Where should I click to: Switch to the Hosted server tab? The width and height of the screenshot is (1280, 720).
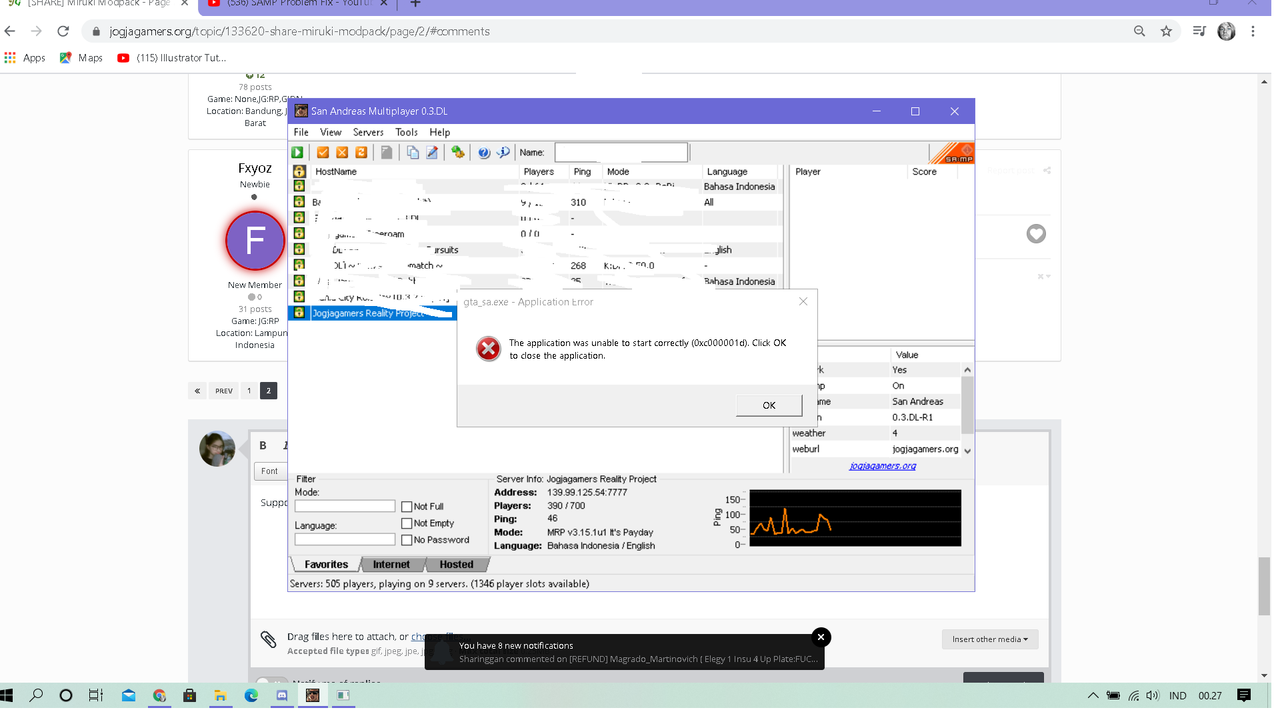pyautogui.click(x=456, y=564)
